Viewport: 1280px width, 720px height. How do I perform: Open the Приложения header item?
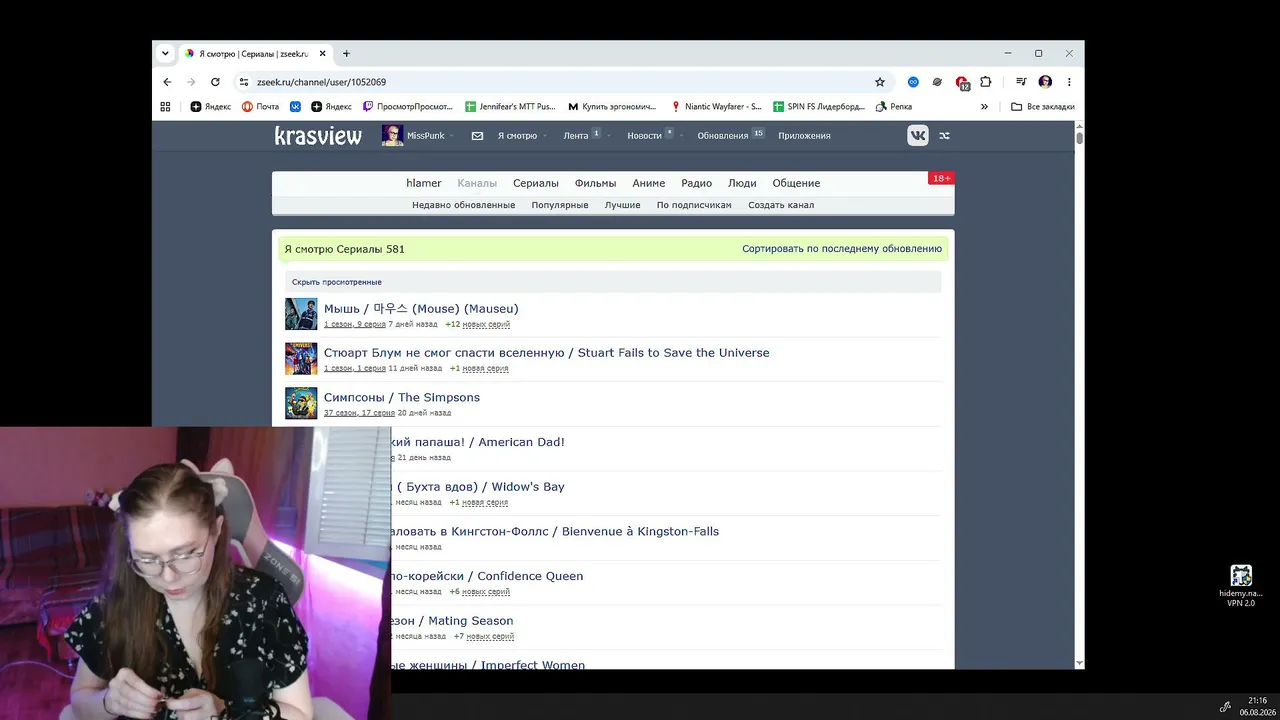[804, 136]
